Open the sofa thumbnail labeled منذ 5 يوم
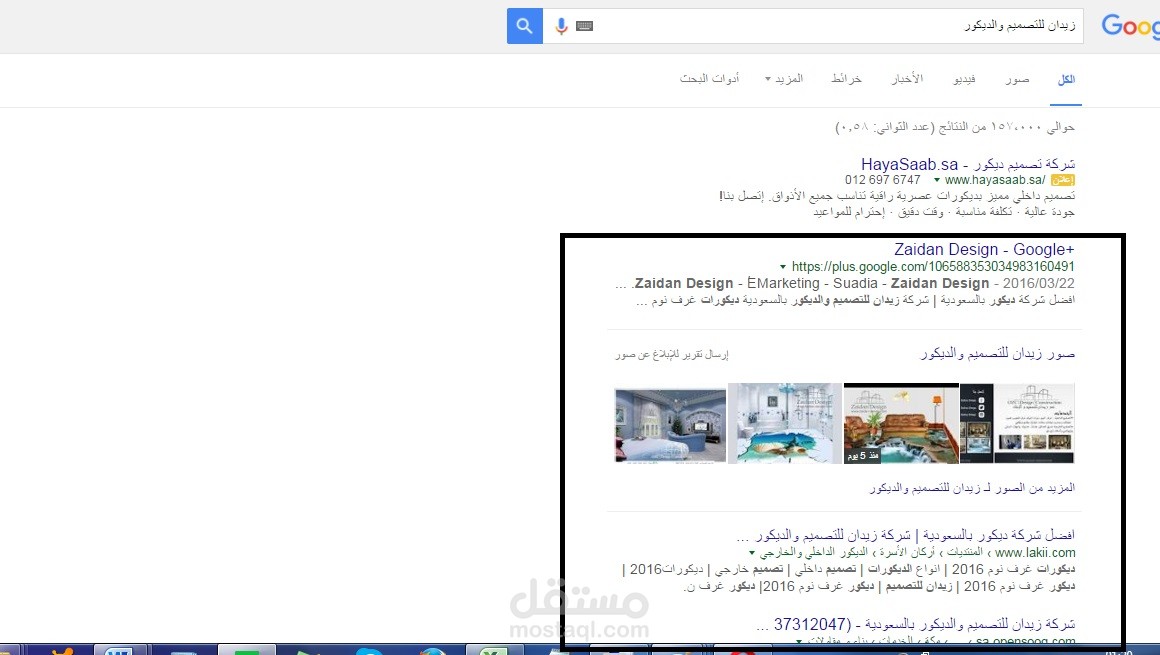Screen dimensions: 1160x655 click(x=901, y=423)
